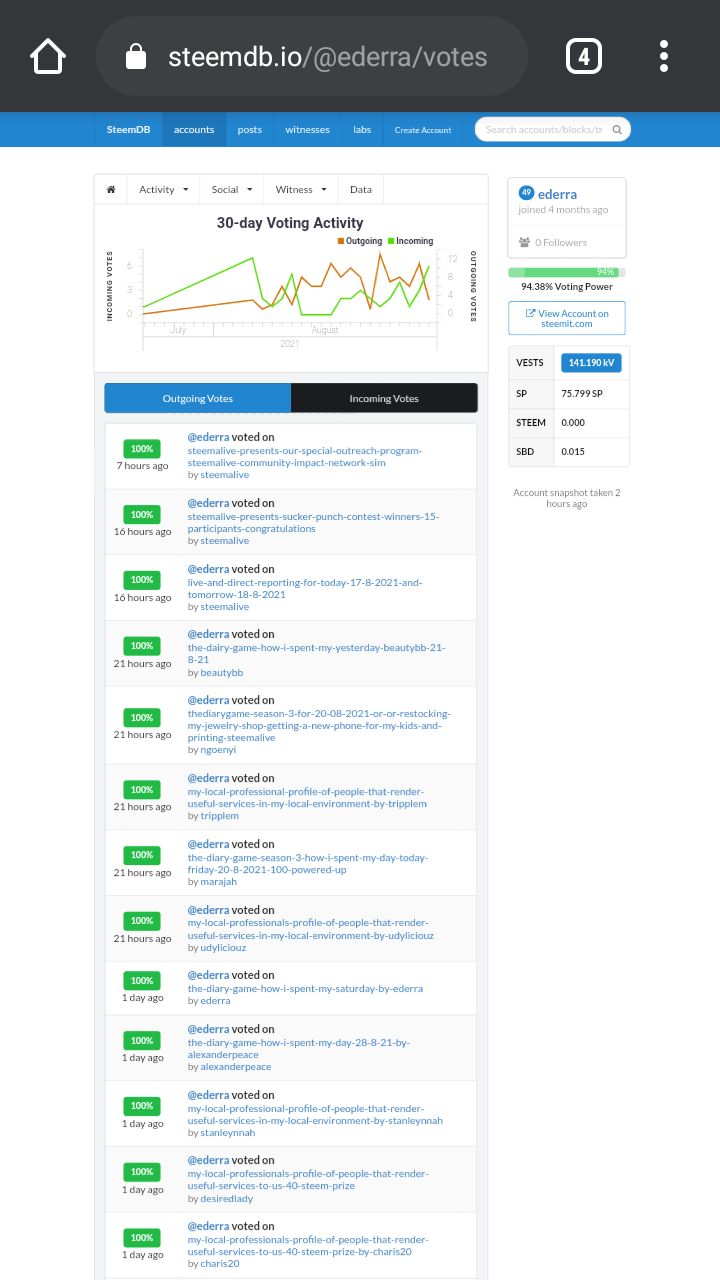Click the reputation badge 49
Image resolution: width=720 pixels, height=1280 pixels.
(x=526, y=193)
